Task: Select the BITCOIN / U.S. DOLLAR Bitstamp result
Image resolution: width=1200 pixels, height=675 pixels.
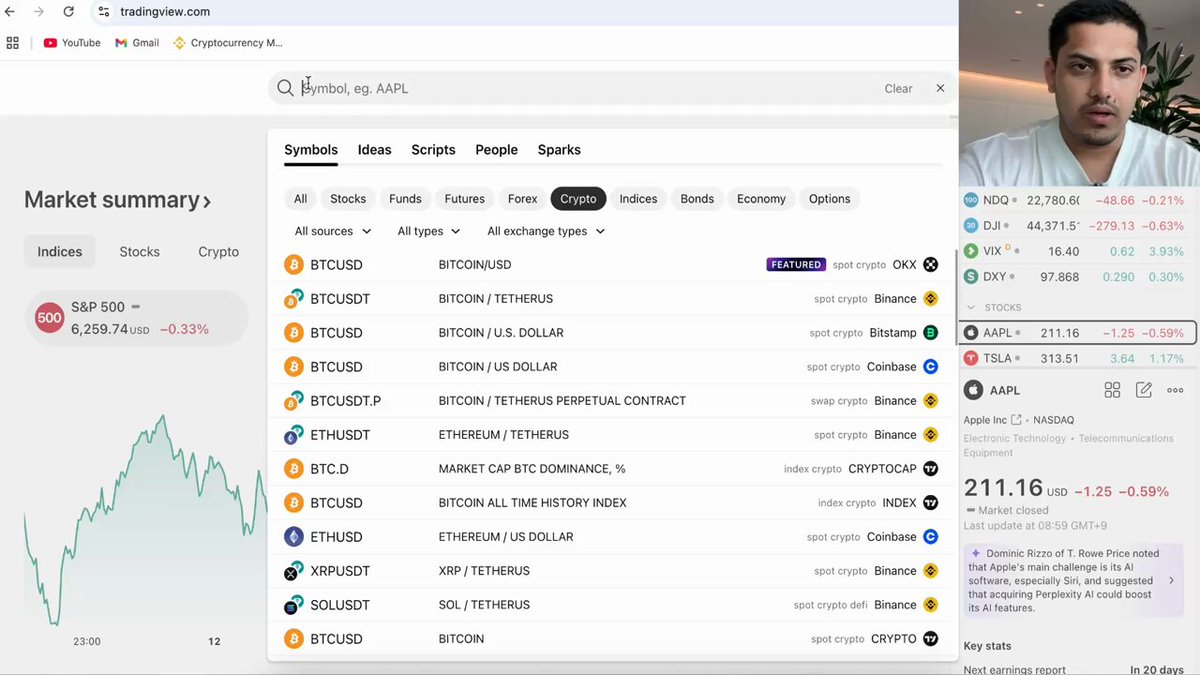Action: pyautogui.click(x=612, y=333)
